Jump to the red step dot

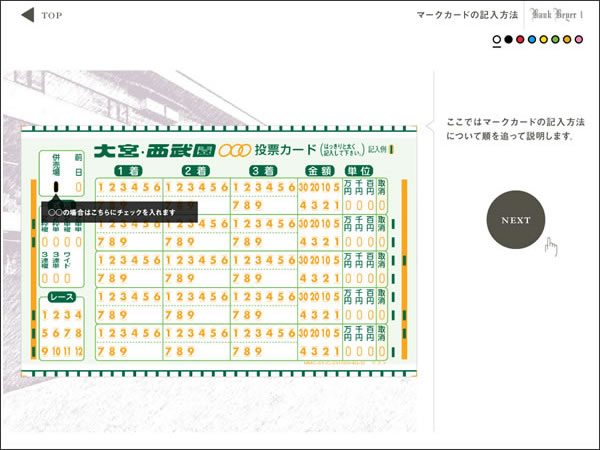(x=520, y=39)
